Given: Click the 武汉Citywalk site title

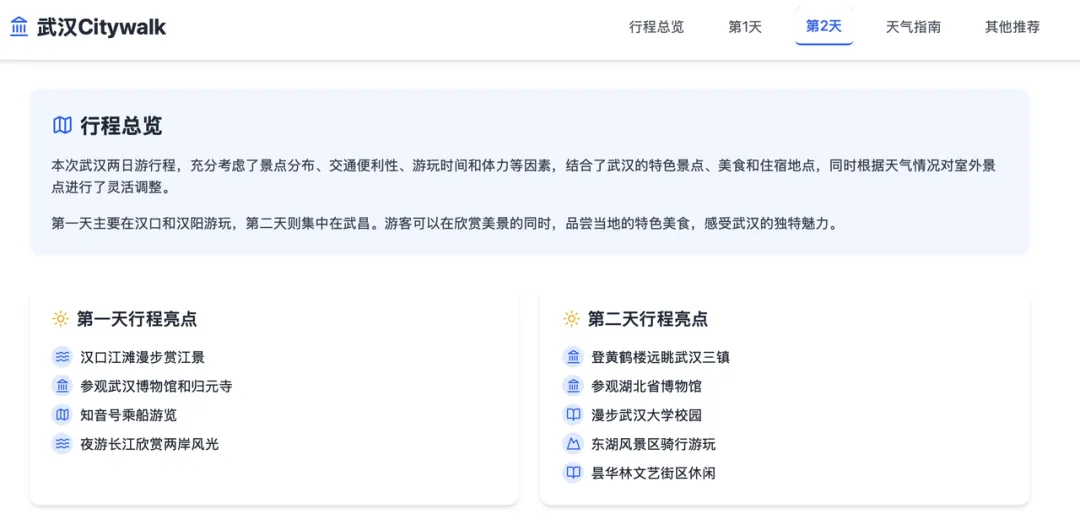Looking at the screenshot, I should [101, 28].
